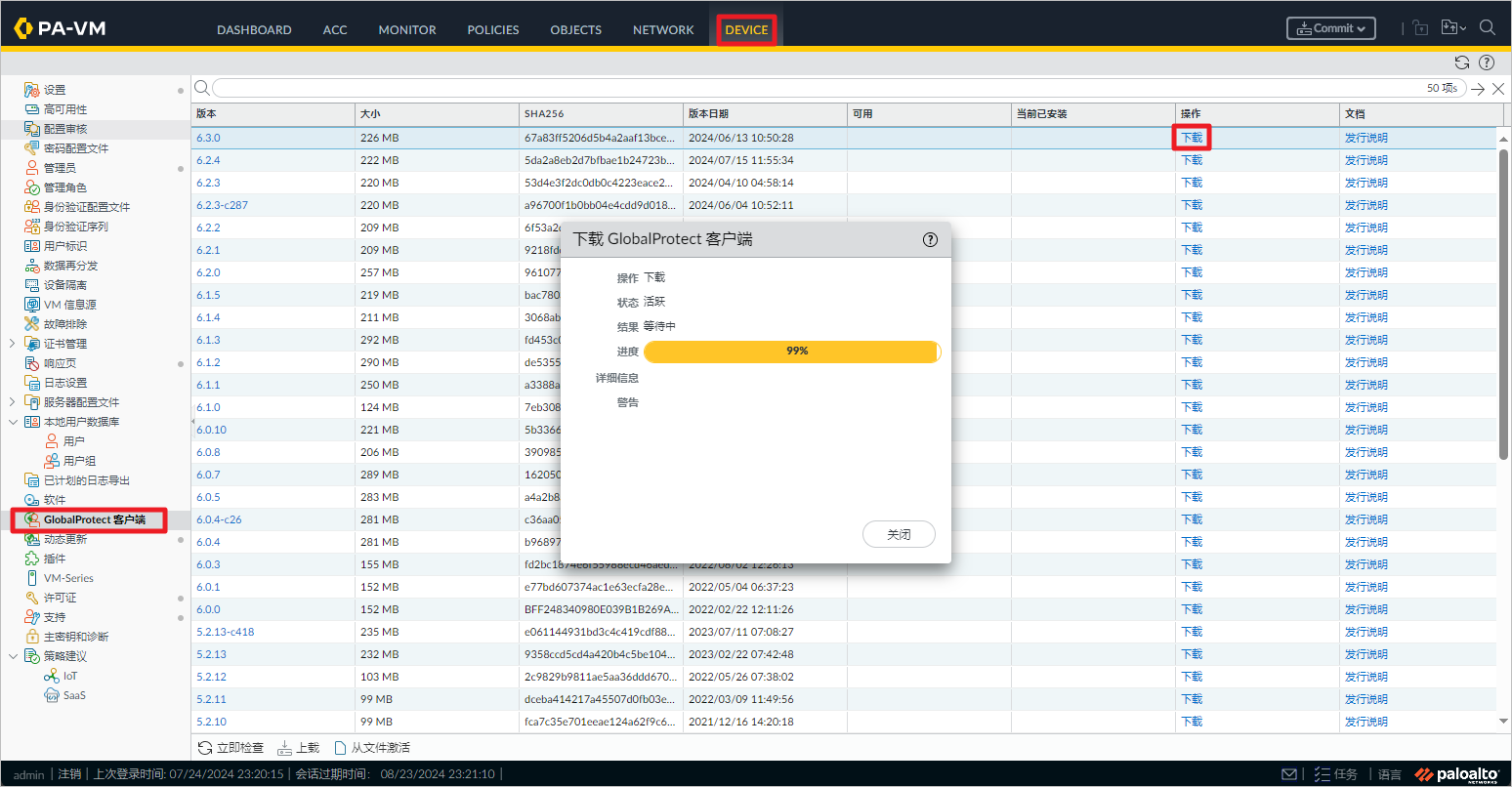The image size is (1512, 787).
Task: Open the IoT sidebar icon
Action: [52, 676]
